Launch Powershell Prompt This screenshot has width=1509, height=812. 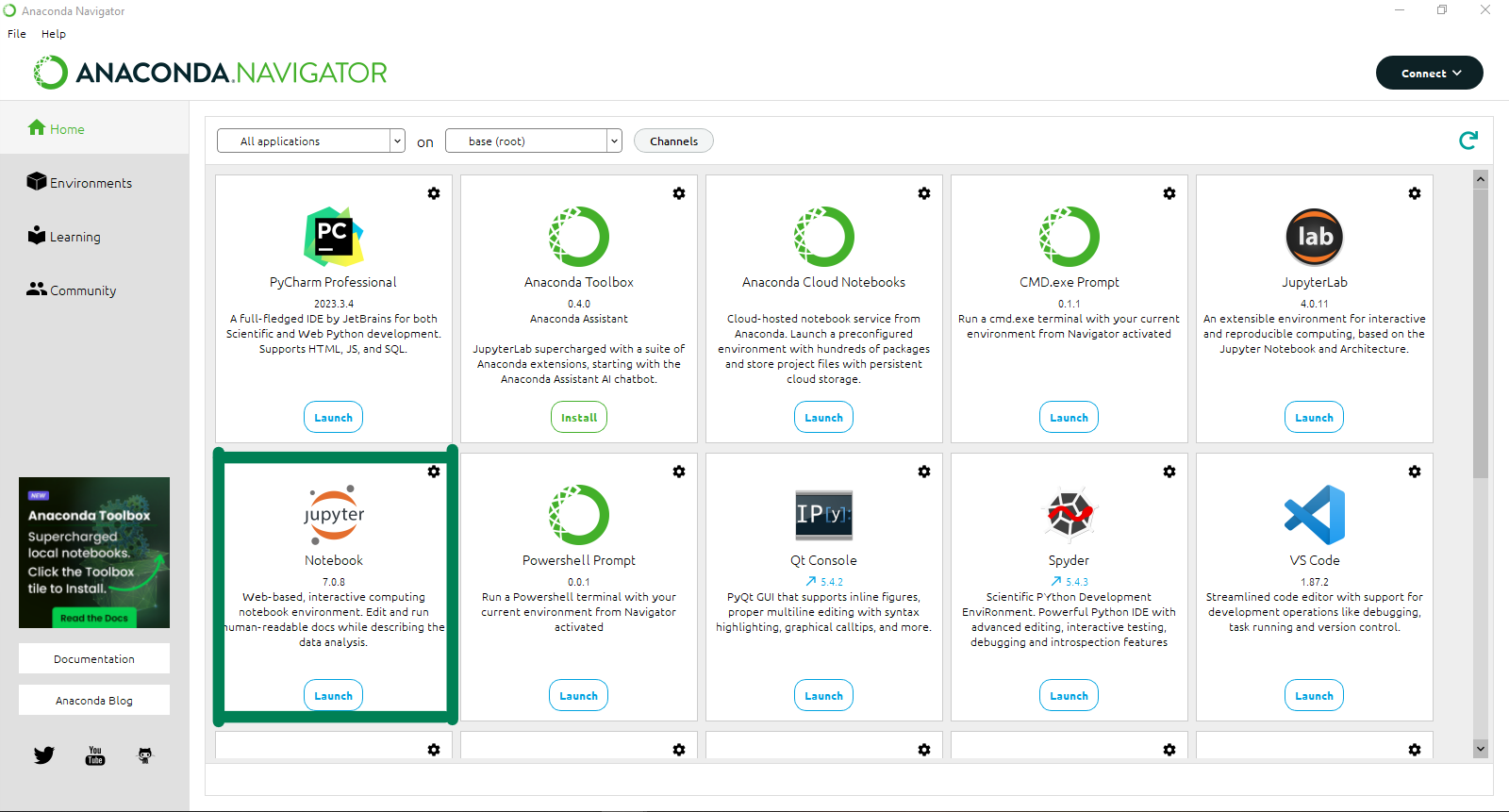(579, 695)
